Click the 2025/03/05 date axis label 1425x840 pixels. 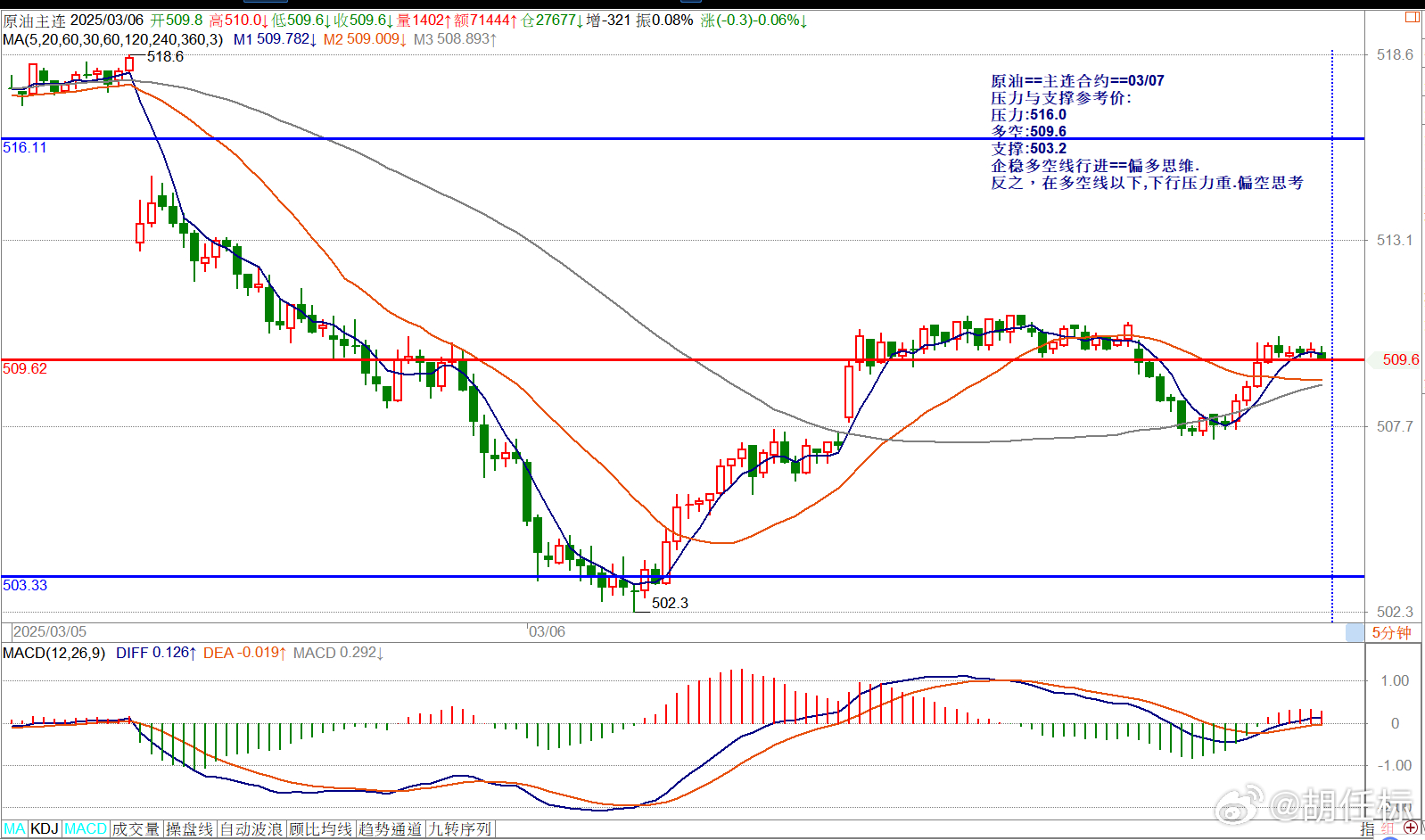50,631
